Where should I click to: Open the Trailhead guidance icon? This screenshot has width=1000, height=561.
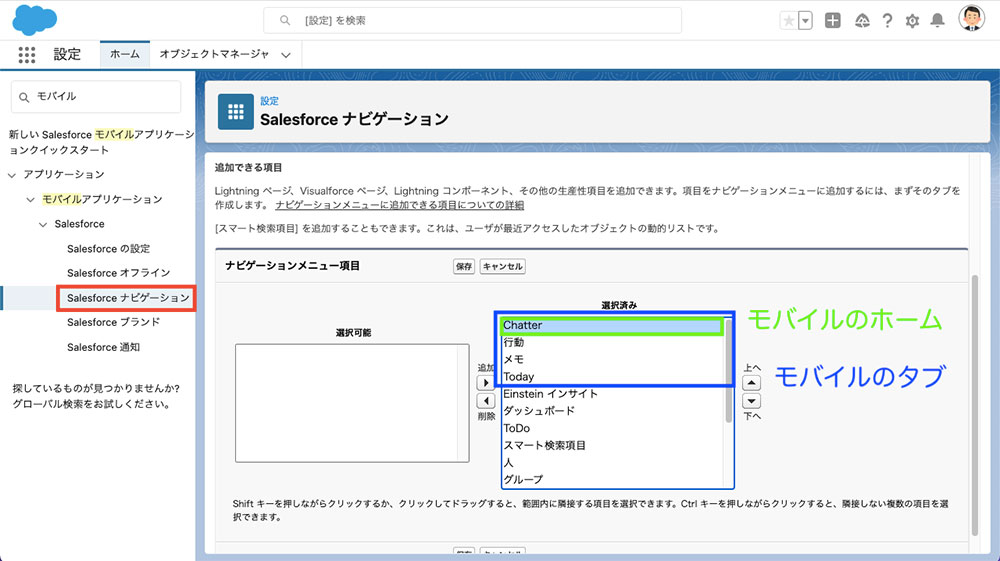[862, 20]
